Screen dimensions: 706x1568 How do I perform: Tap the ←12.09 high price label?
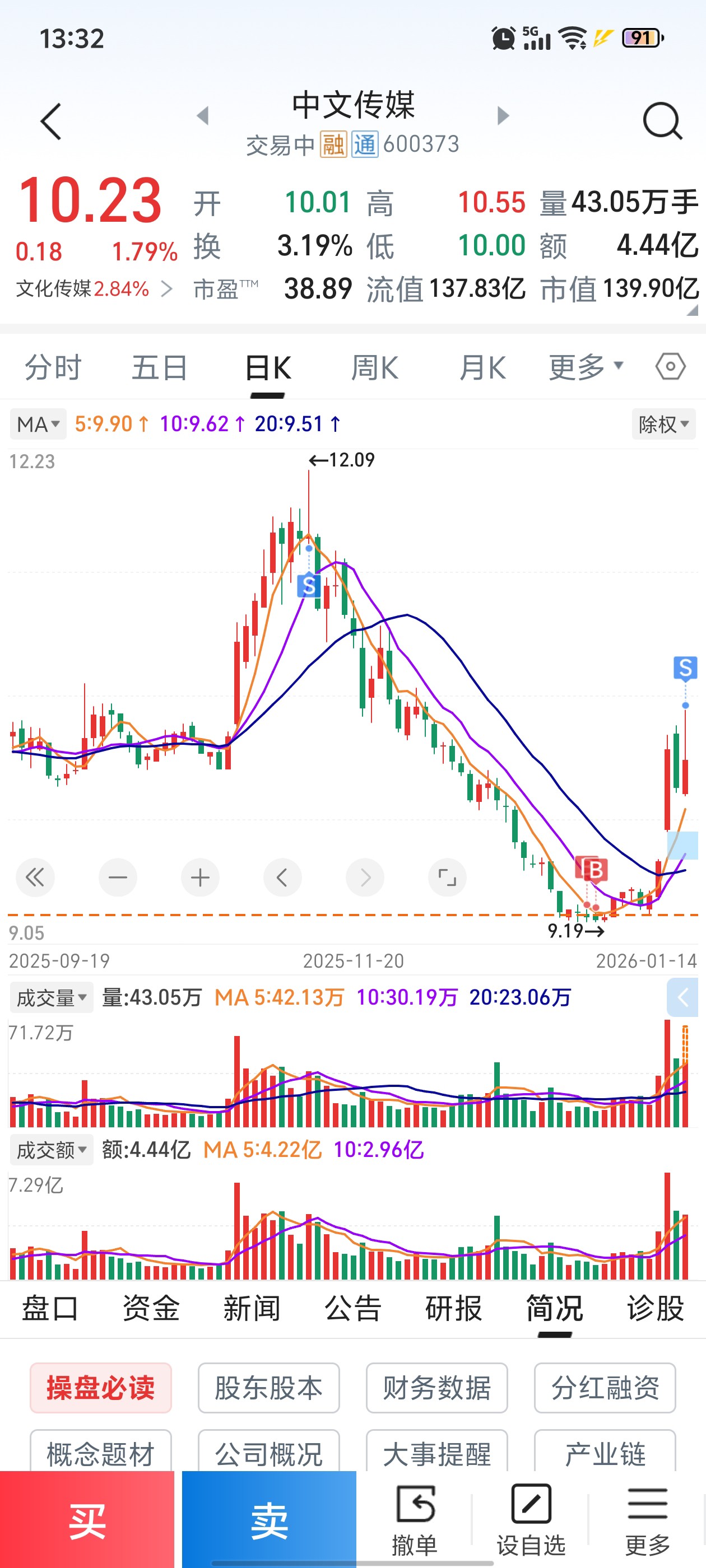341,460
